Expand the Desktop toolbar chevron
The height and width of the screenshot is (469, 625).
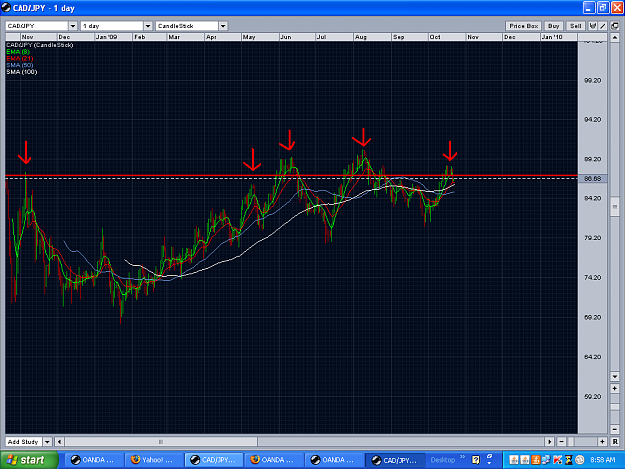[462, 457]
